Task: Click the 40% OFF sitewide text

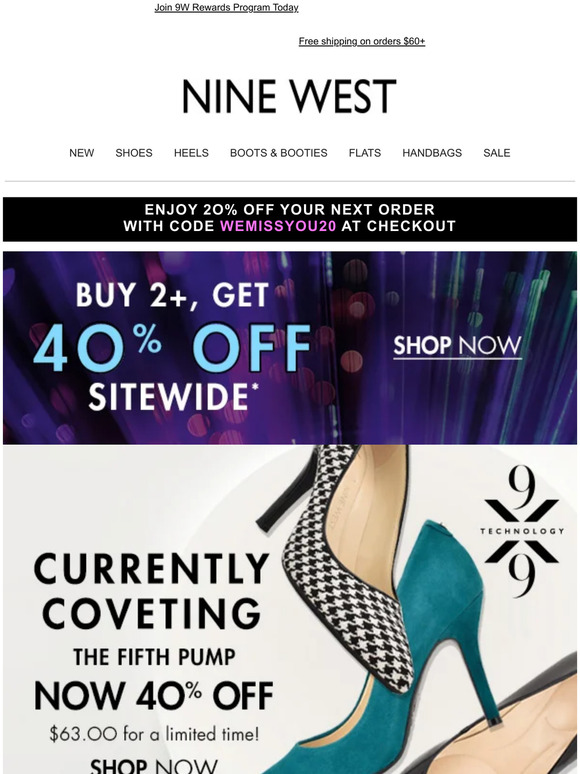Action: click(172, 348)
